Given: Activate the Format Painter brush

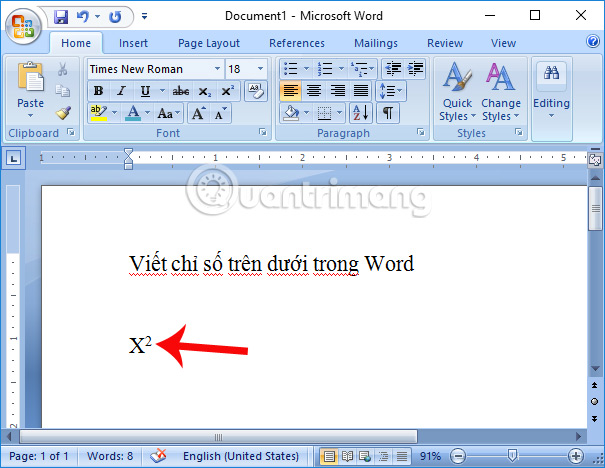Looking at the screenshot, I should [x=63, y=113].
